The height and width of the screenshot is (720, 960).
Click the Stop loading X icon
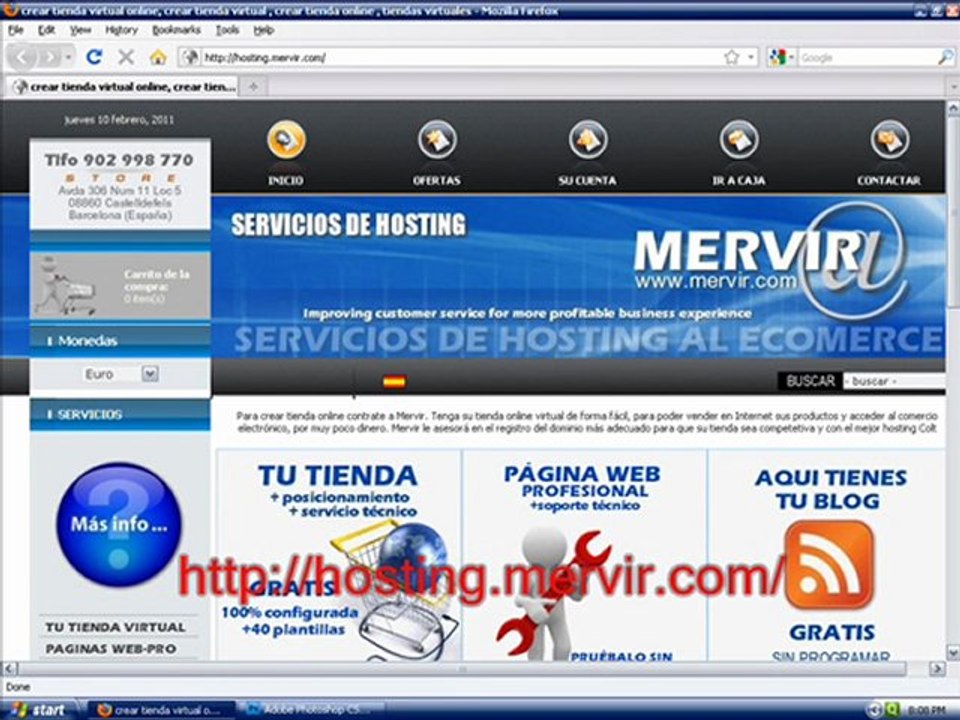point(126,57)
